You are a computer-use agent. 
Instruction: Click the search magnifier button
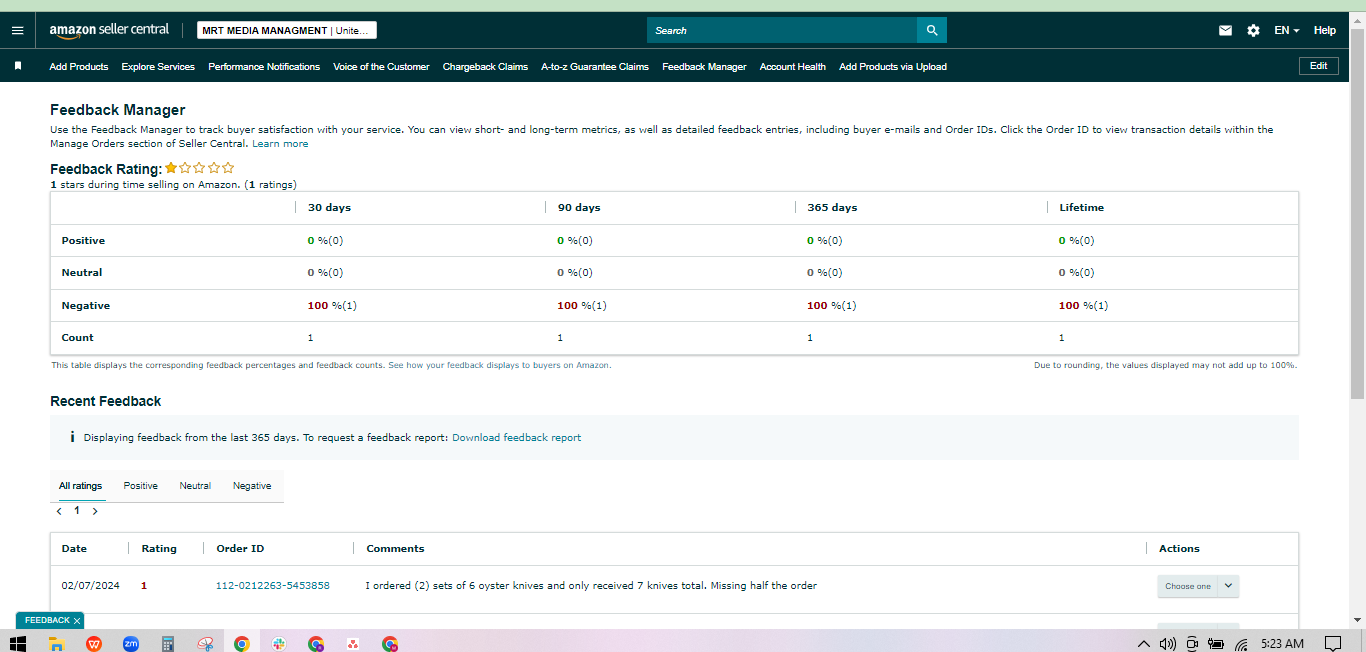click(932, 30)
